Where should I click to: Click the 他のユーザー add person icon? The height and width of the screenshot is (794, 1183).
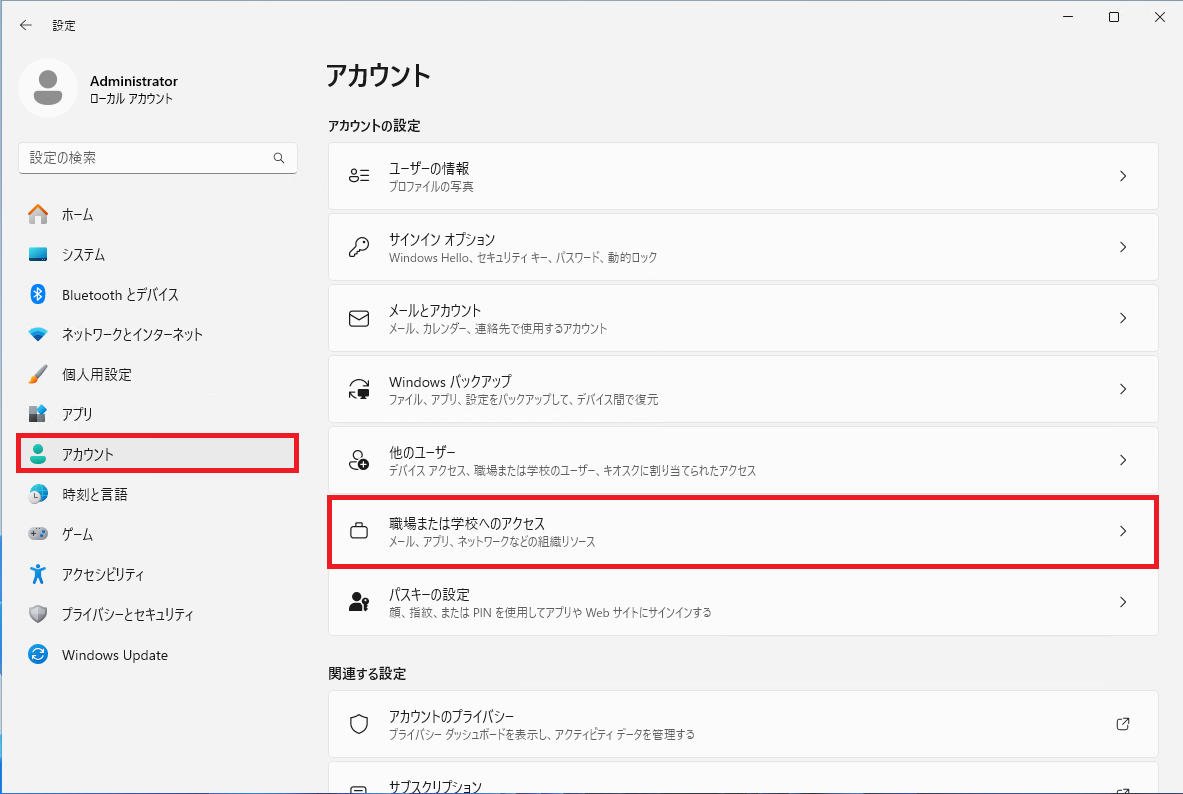(359, 460)
